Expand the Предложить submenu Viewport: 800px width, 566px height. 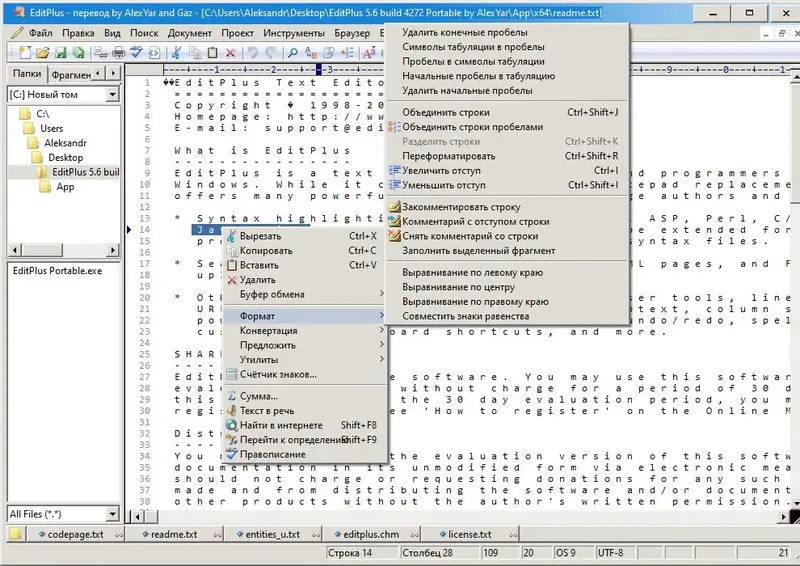[x=304, y=345]
